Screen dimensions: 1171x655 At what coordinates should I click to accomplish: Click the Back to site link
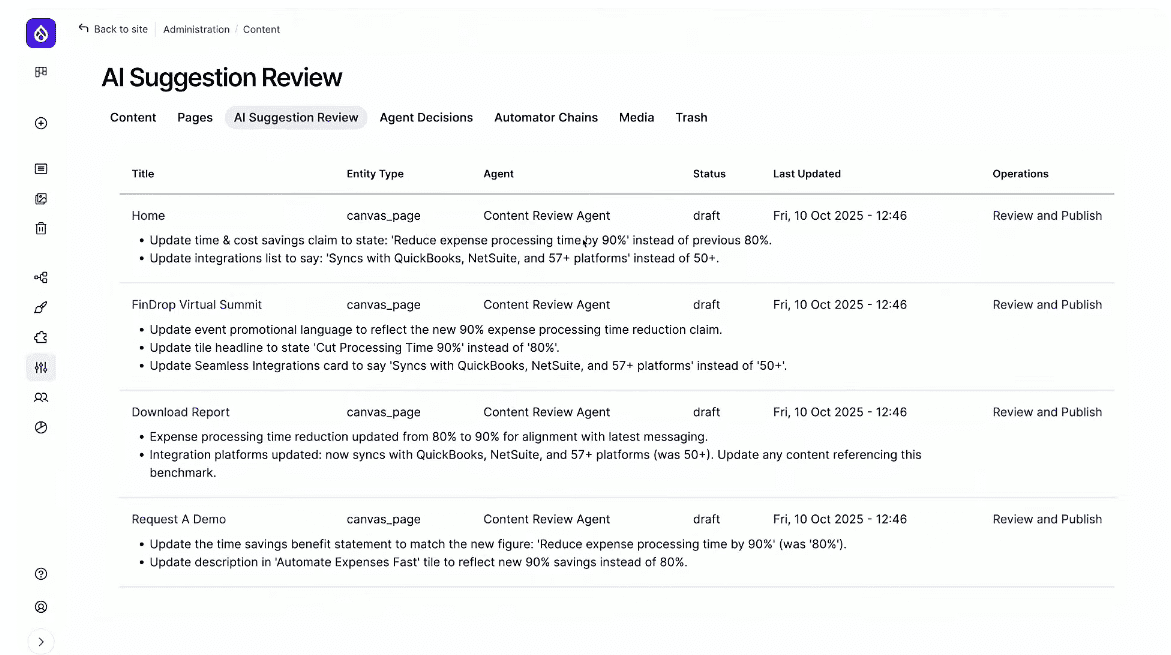pyautogui.click(x=113, y=29)
